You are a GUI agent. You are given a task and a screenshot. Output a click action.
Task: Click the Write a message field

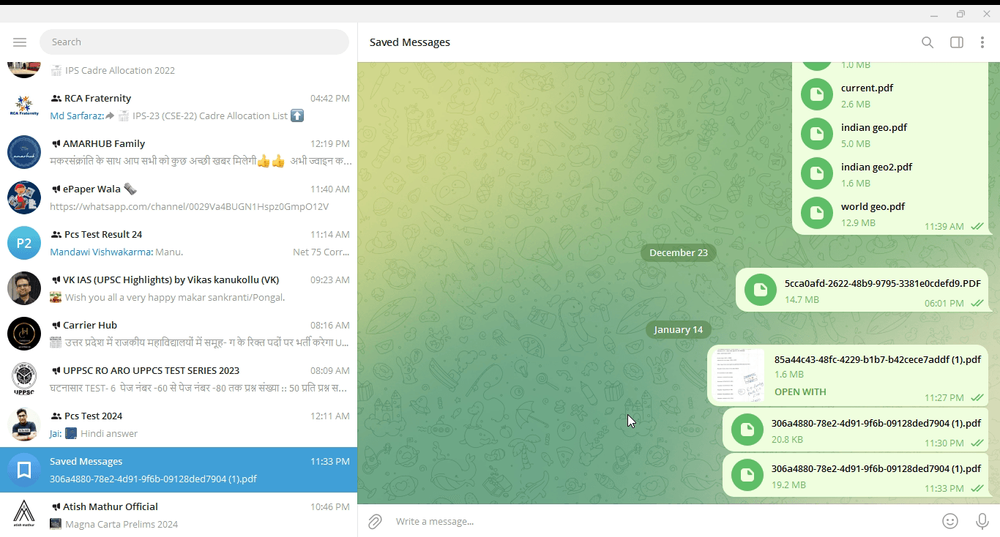[x=663, y=521]
